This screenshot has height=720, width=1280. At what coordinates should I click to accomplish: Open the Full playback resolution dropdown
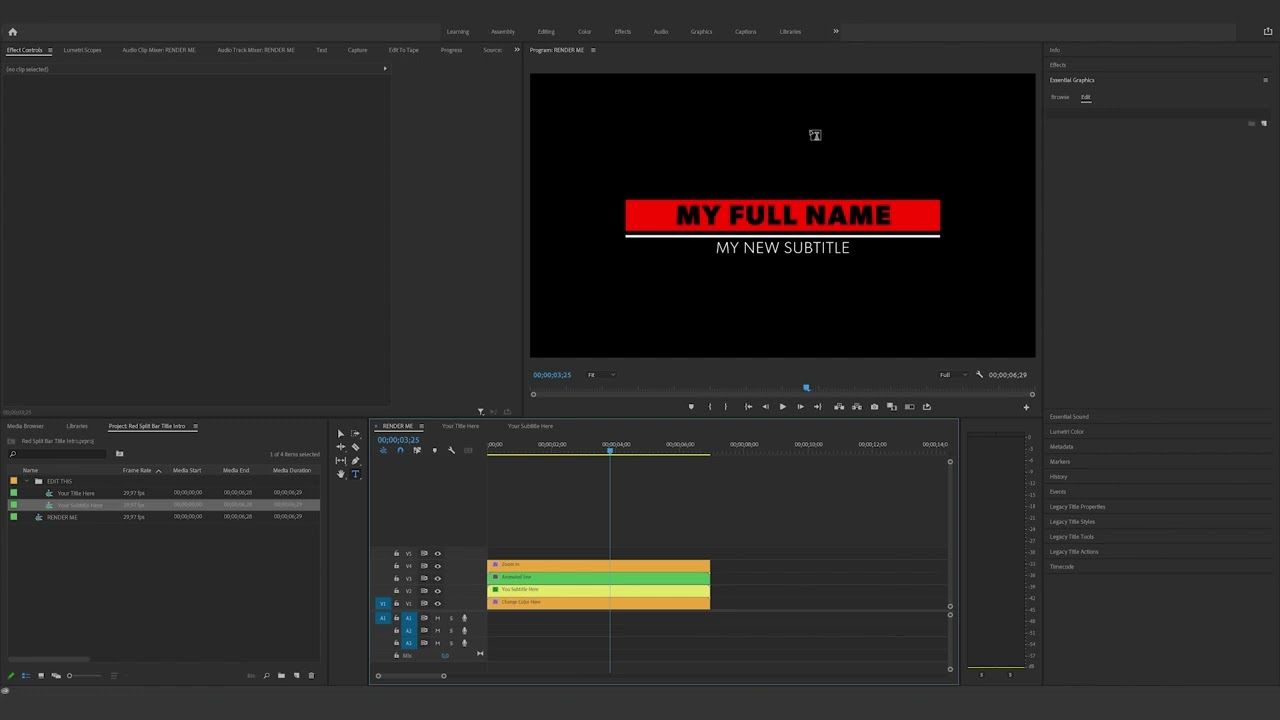(953, 375)
